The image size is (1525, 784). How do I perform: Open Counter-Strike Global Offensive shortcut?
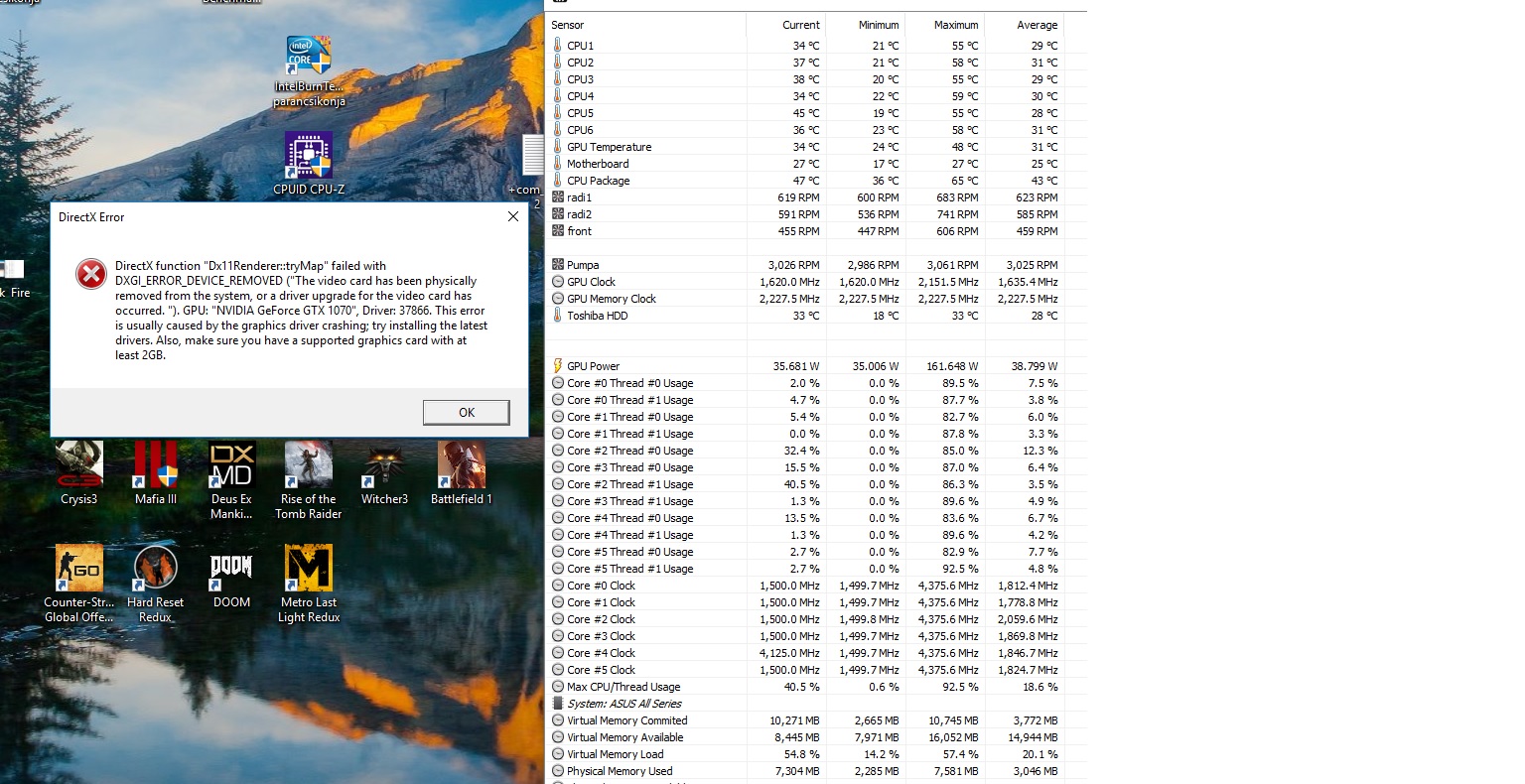pos(79,585)
